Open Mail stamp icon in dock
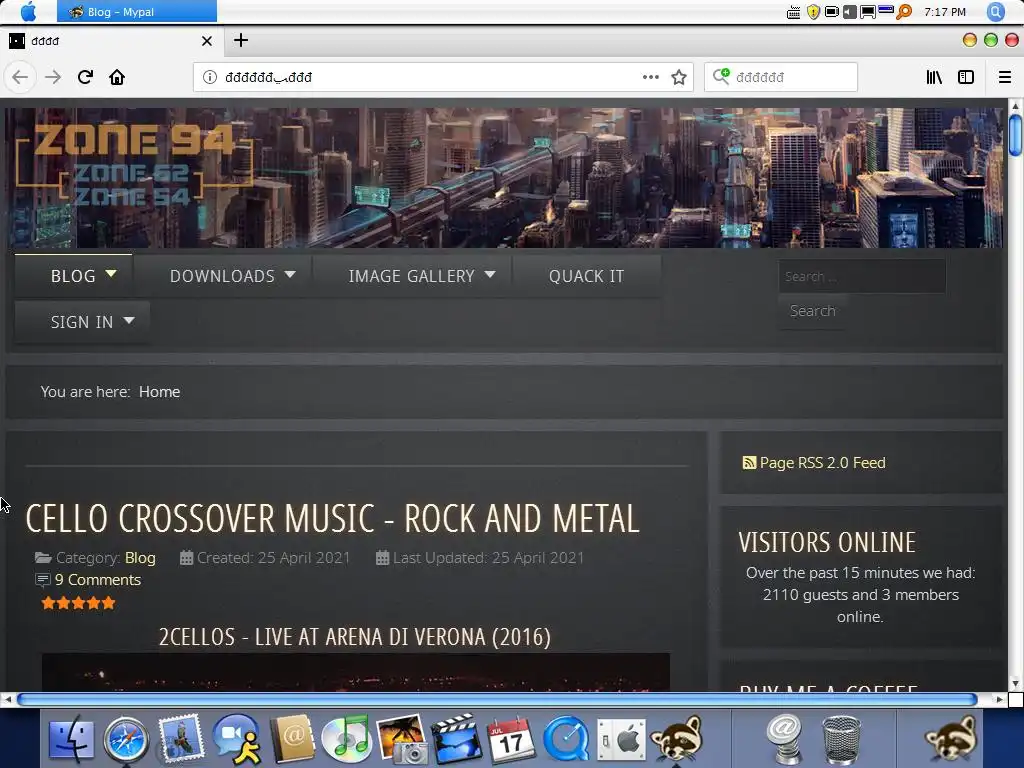The image size is (1024, 768). pos(181,739)
